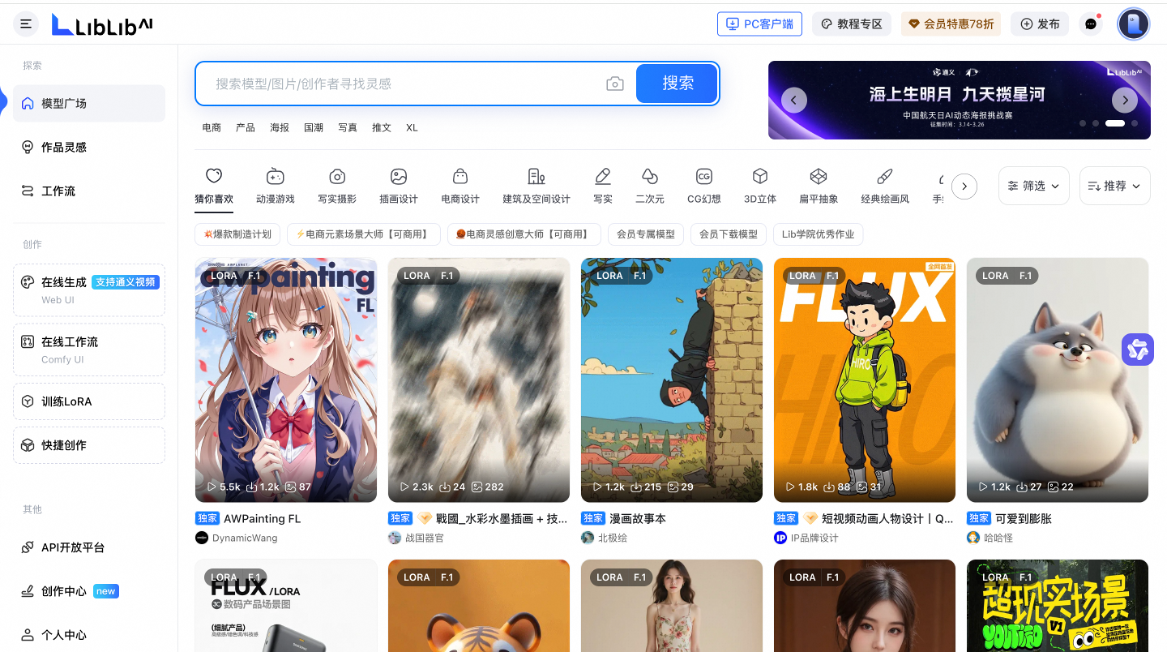The width and height of the screenshot is (1168, 652).
Task: Jump to a banner slide via the carousel dots
Action: click(x=1110, y=124)
